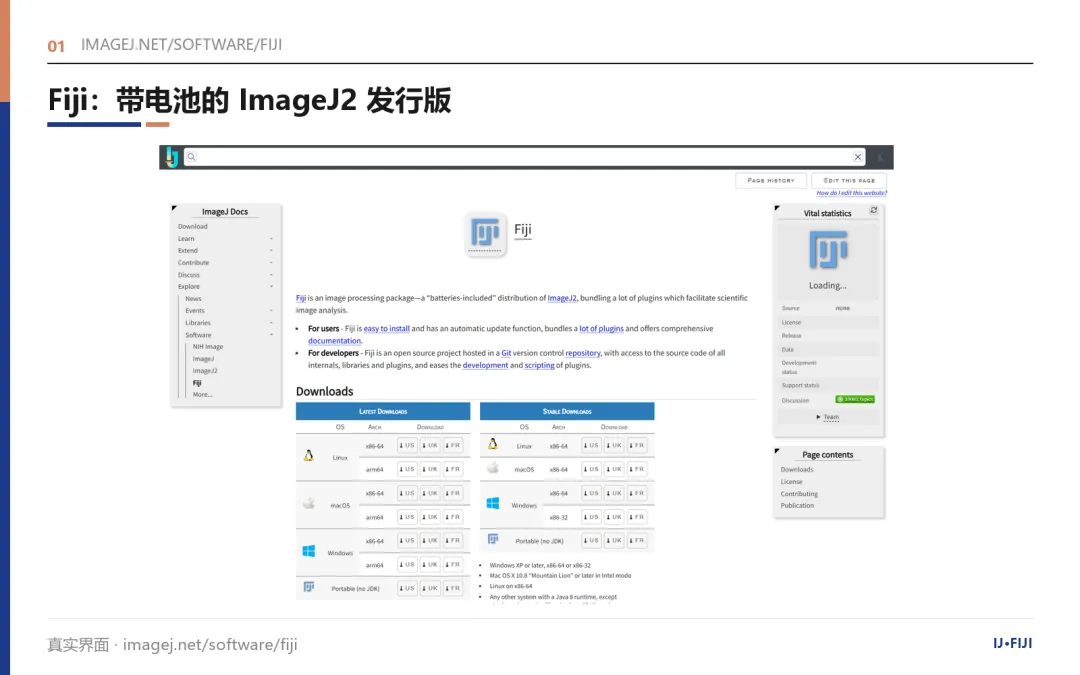Jump to Contributing in Page contents
Viewport: 1080px width, 675px height.
[x=799, y=494]
